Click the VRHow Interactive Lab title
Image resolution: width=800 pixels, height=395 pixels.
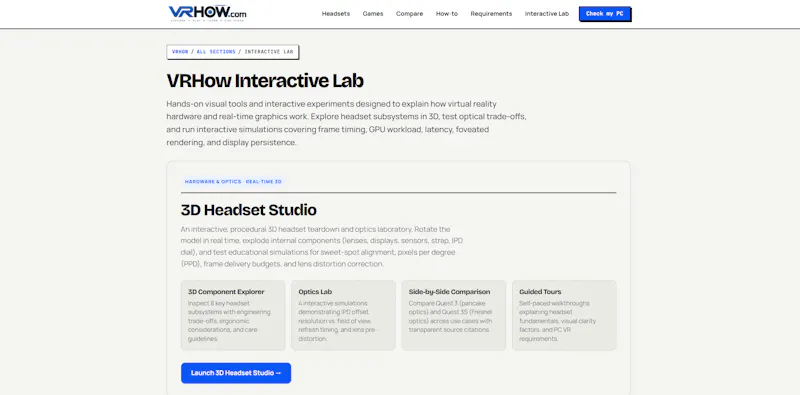click(x=265, y=81)
